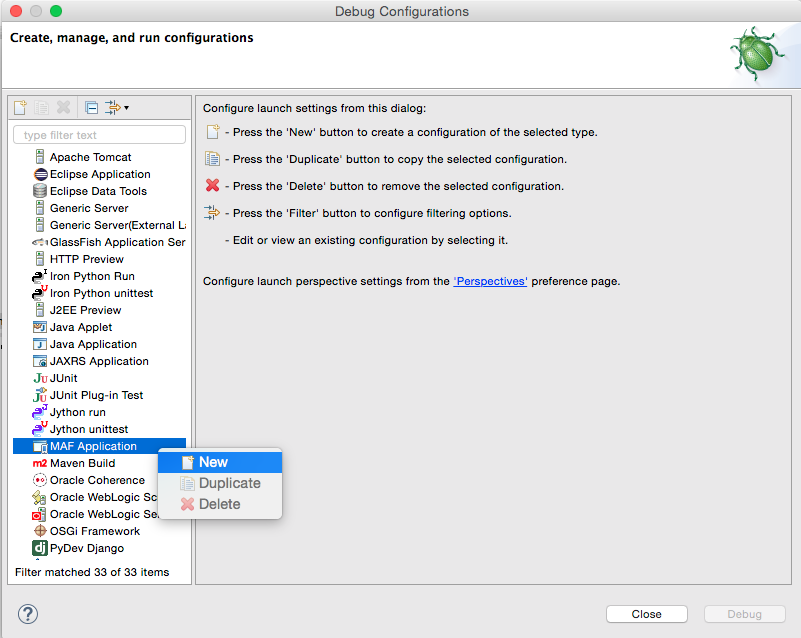
Task: Select Java Application entry
Action: click(93, 344)
